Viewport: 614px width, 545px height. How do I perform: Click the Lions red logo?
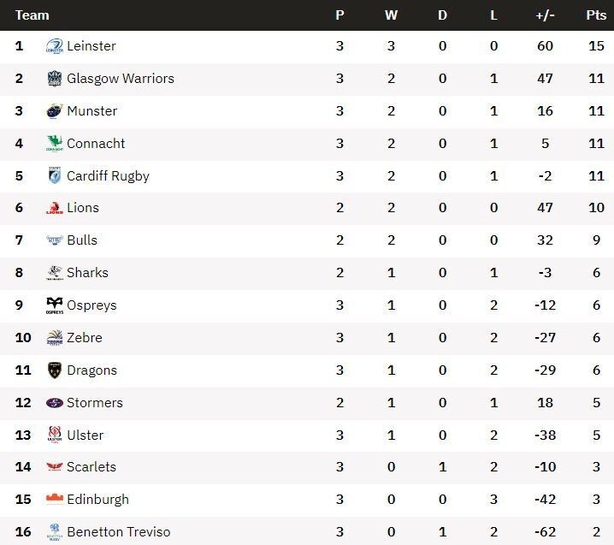[x=54, y=208]
